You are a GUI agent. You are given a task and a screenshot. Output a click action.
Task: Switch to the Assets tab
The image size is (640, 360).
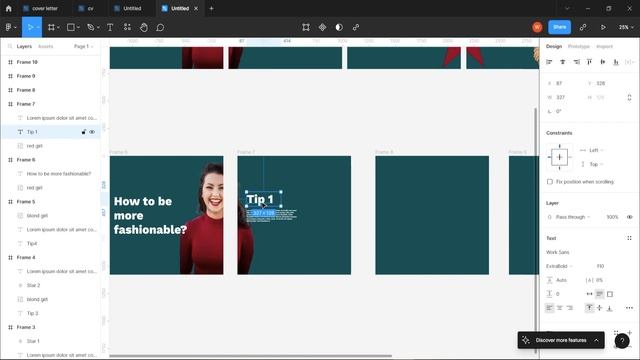(x=45, y=47)
